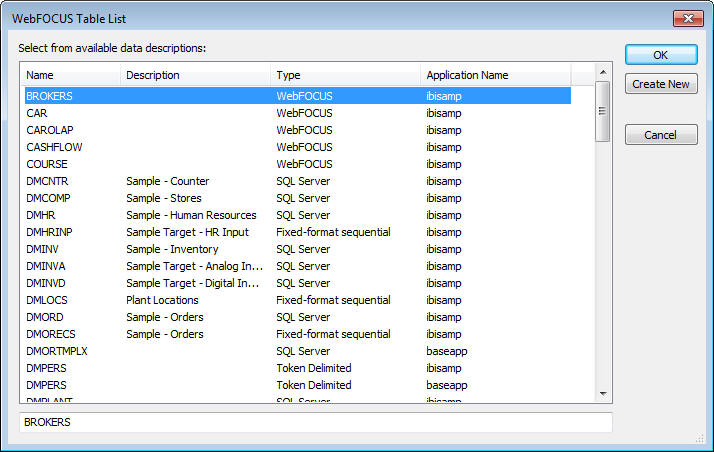The height and width of the screenshot is (452, 714).
Task: Cancel the WebFOCUS Table List dialog
Action: (x=661, y=135)
